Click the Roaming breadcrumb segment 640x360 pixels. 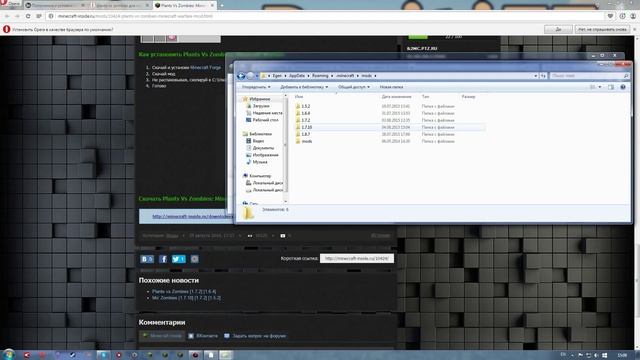tap(320, 76)
